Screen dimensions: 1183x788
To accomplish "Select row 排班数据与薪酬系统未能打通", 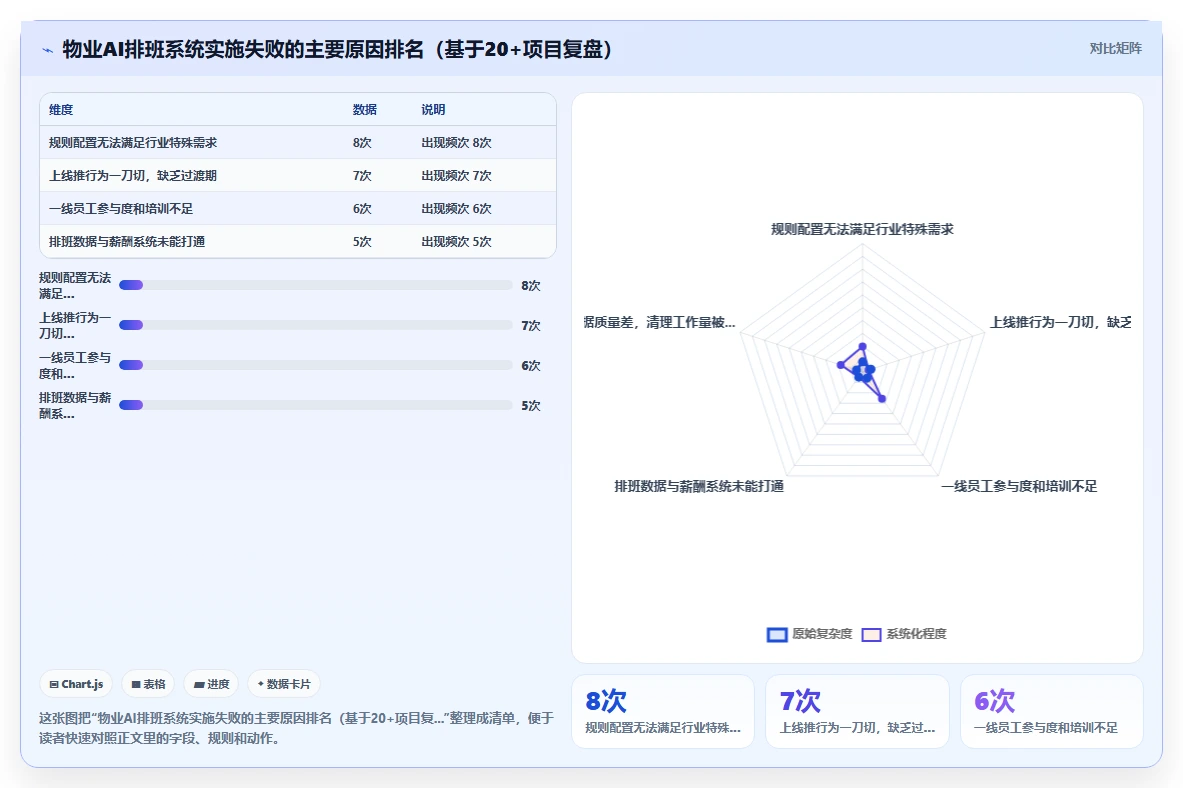I will 298,242.
